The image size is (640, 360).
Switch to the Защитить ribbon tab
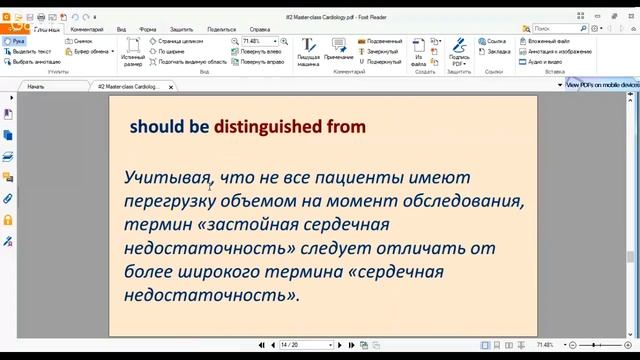point(181,29)
